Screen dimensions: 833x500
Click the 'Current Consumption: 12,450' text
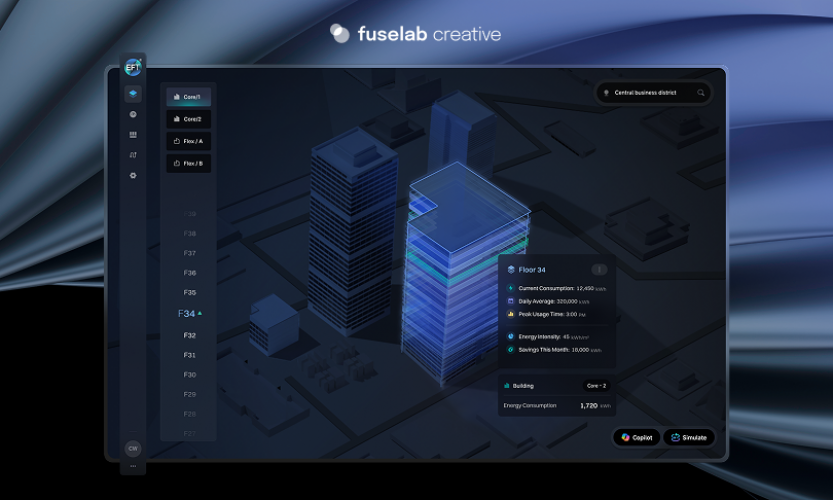(x=556, y=288)
